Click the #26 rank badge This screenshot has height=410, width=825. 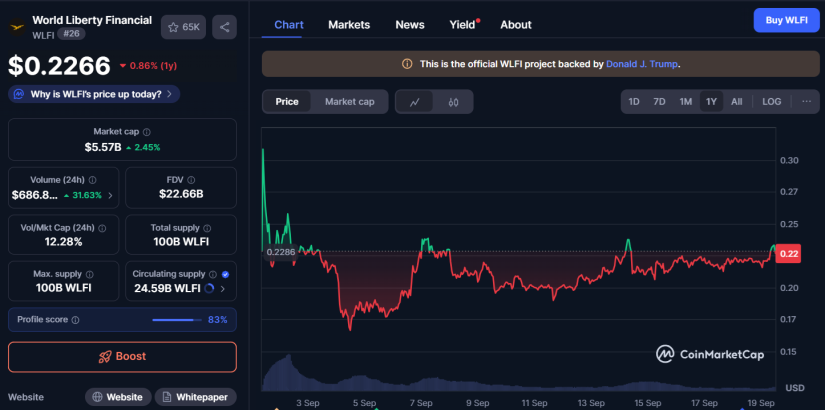click(x=71, y=34)
